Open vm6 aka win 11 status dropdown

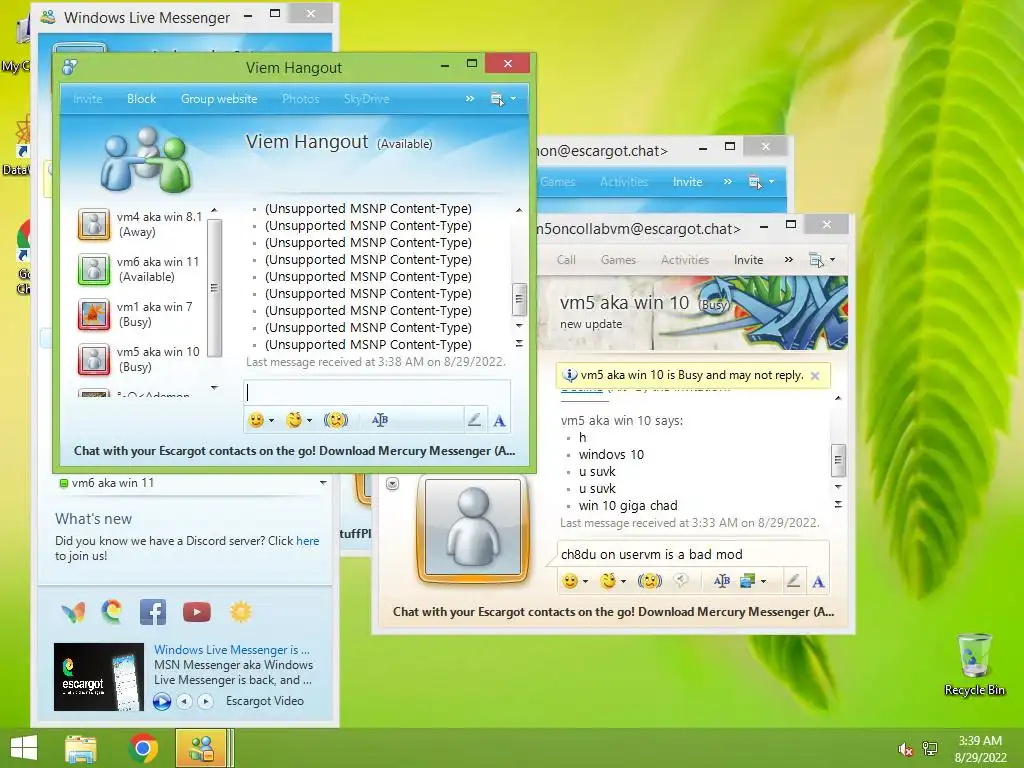(x=323, y=483)
